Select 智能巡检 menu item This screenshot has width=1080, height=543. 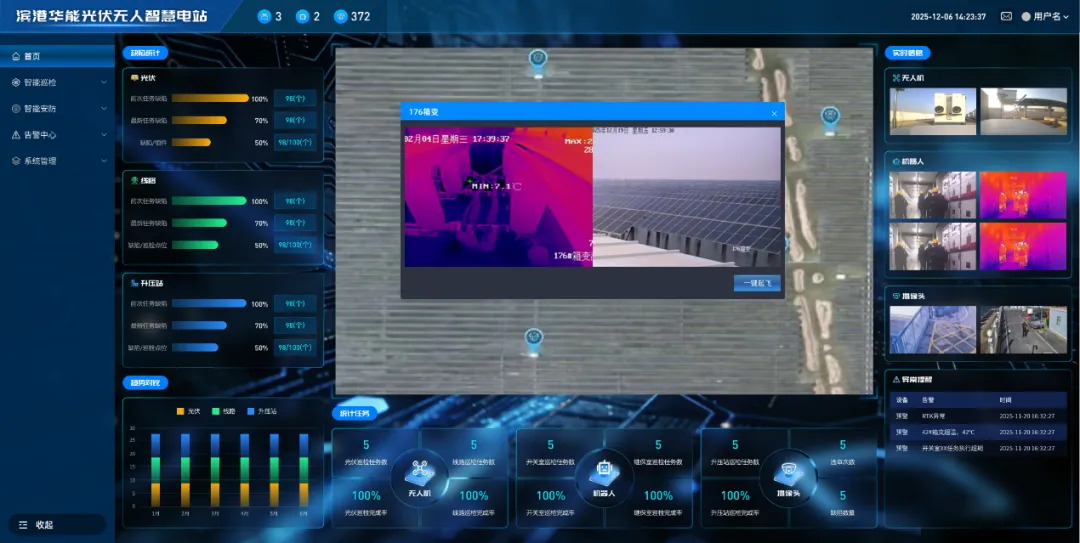(x=57, y=82)
